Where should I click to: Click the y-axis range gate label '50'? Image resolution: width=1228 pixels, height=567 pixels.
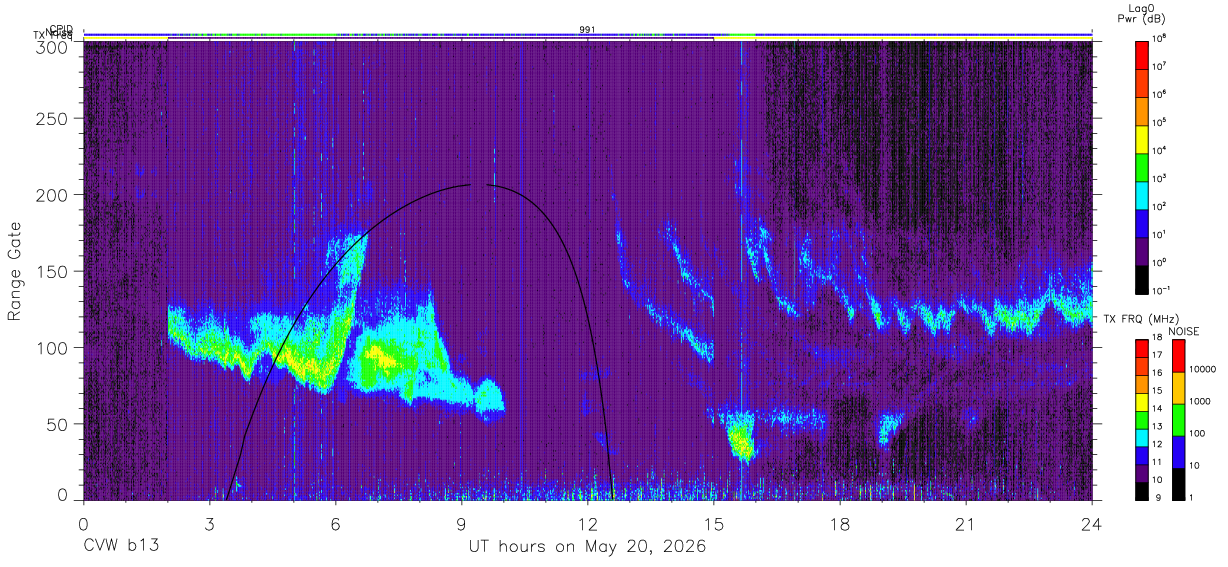57,423
